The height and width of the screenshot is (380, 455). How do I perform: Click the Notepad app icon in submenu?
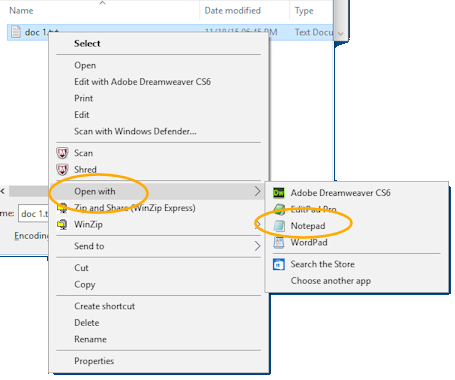pos(279,226)
